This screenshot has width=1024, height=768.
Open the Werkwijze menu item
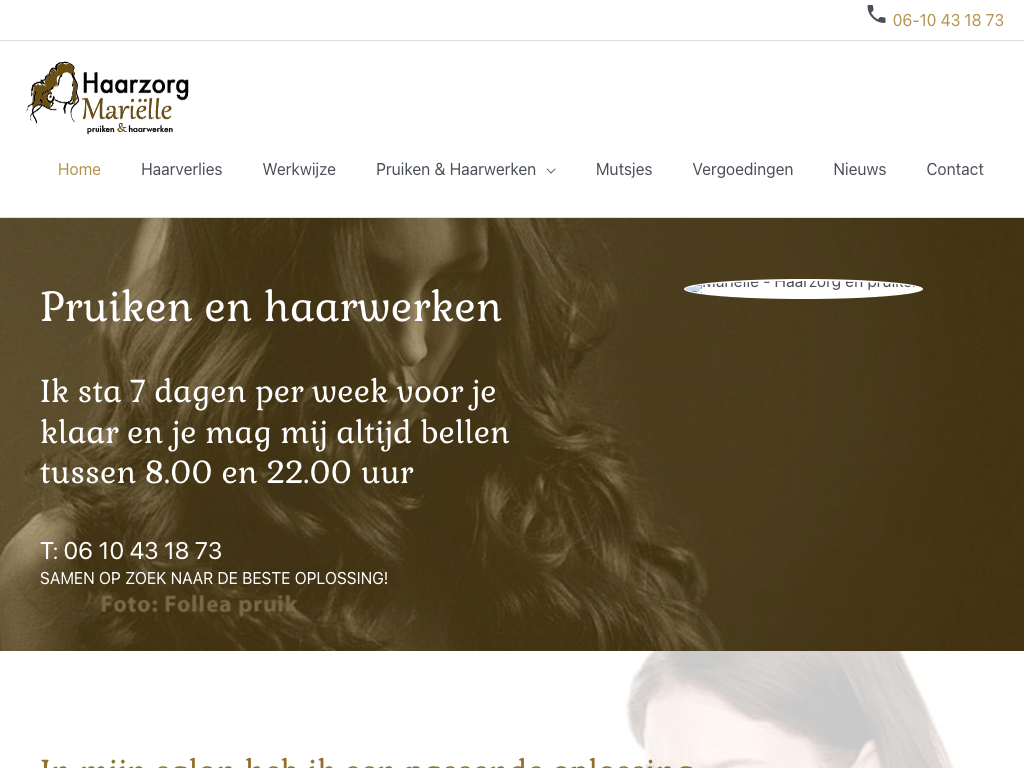coord(299,169)
